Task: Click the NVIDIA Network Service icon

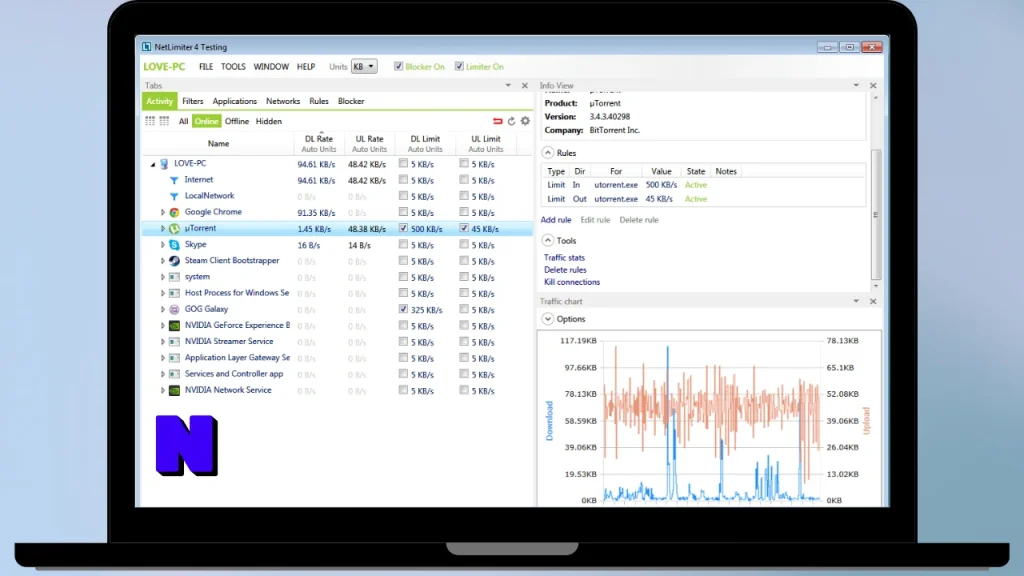Action: pos(174,391)
